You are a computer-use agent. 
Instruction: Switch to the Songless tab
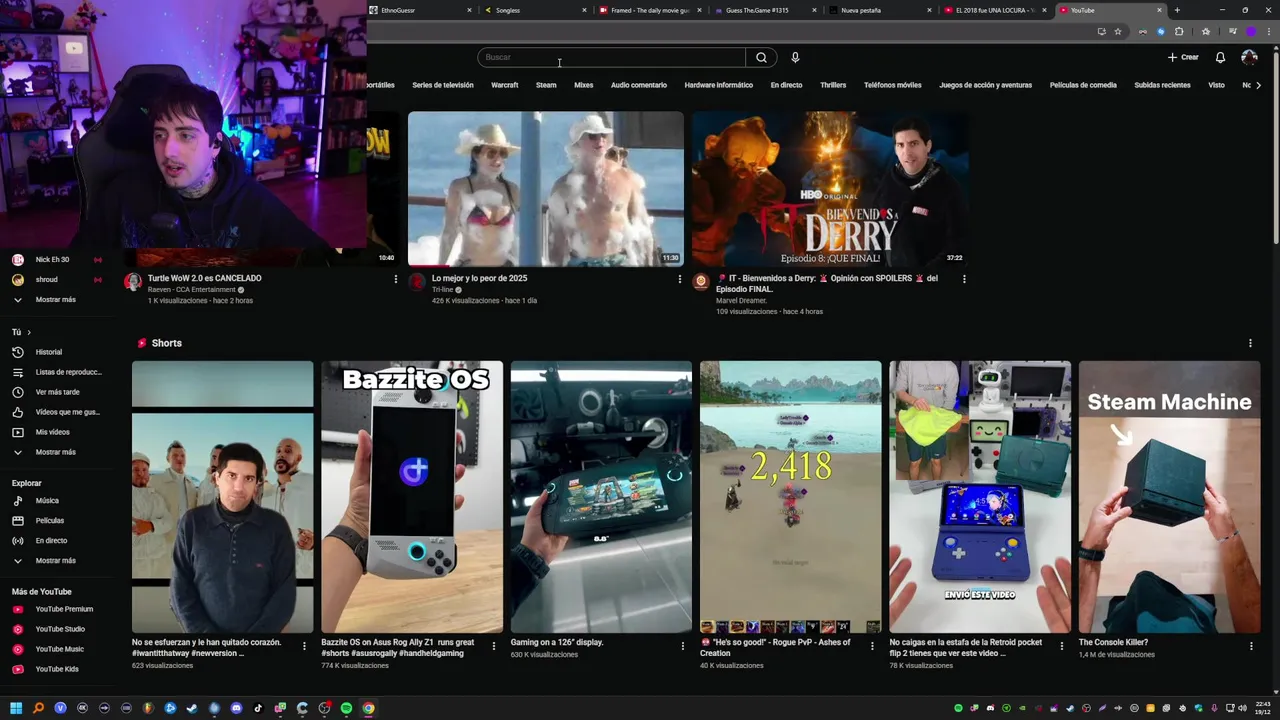535,10
